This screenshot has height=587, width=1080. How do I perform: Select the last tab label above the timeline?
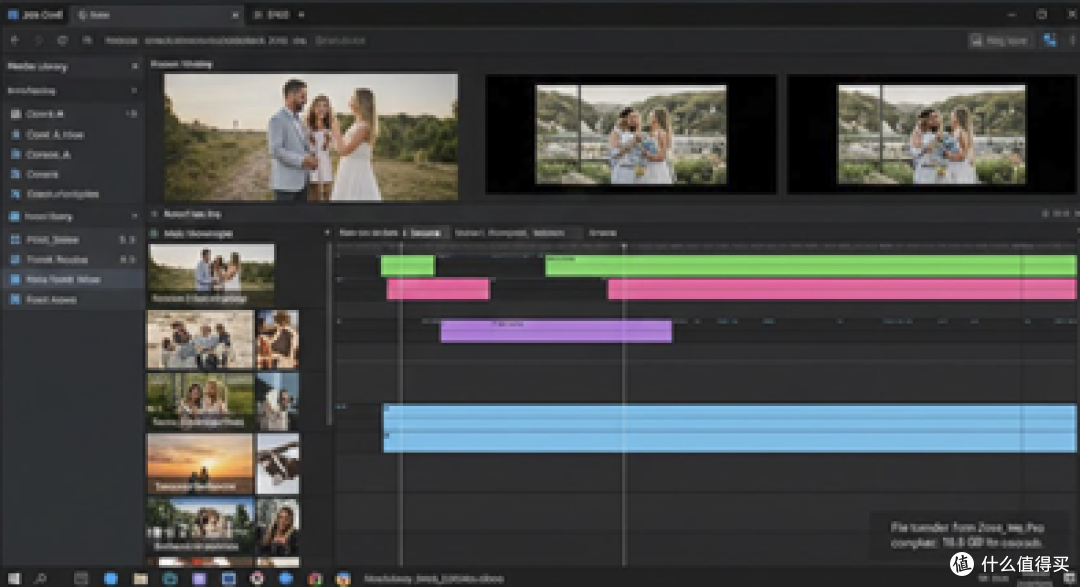click(x=603, y=233)
